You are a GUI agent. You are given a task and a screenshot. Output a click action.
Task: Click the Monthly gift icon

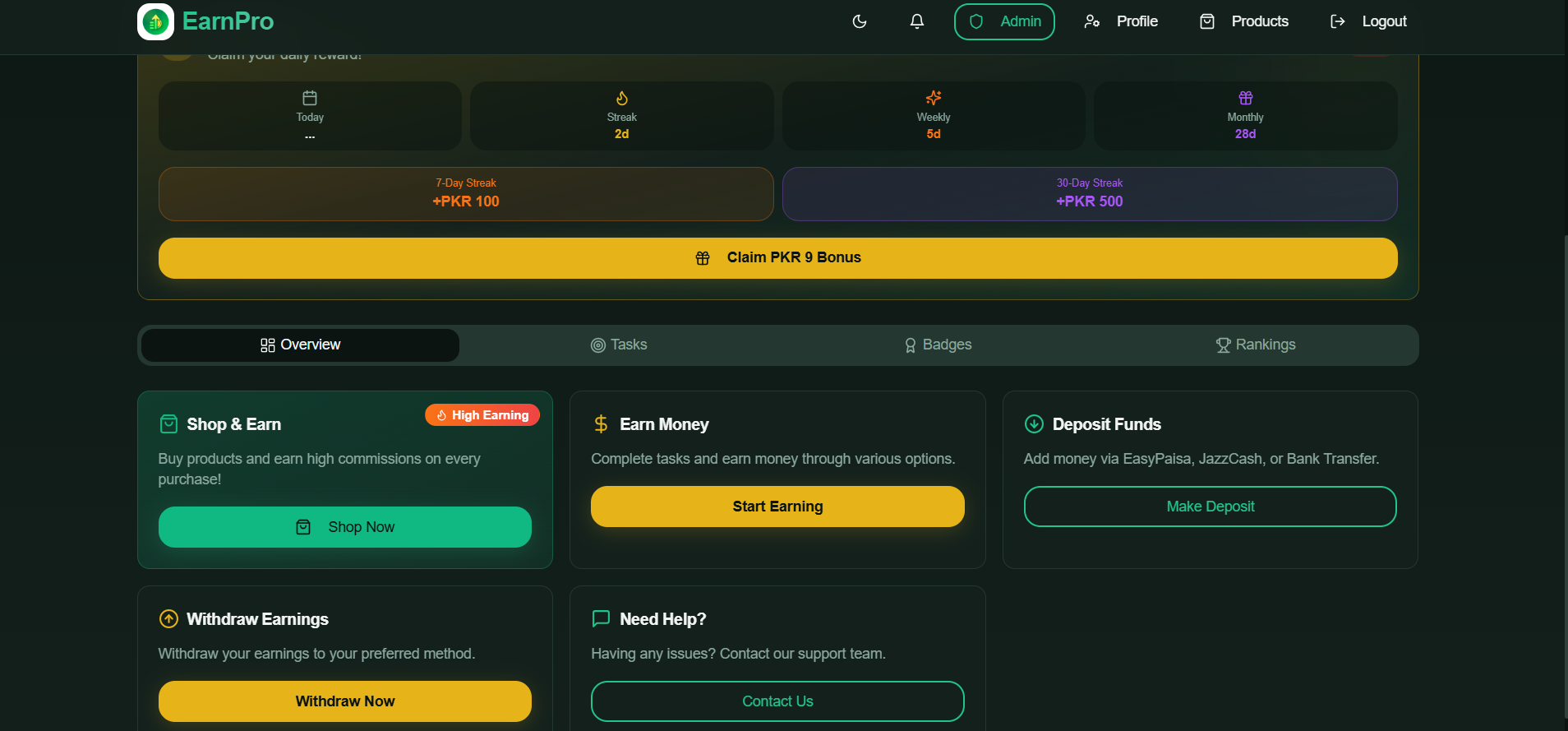(x=1246, y=98)
